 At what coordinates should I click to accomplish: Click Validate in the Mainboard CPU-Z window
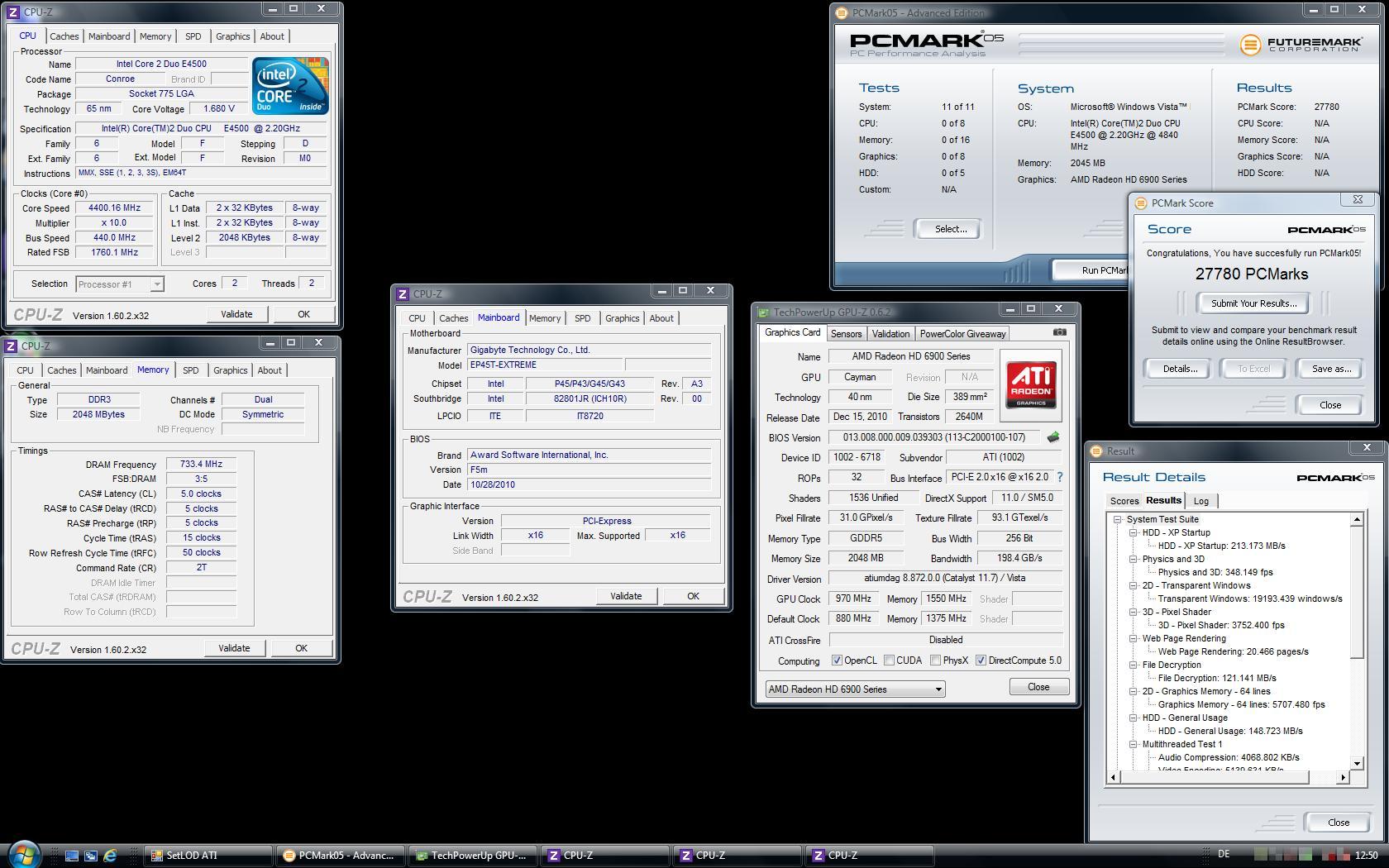626,596
